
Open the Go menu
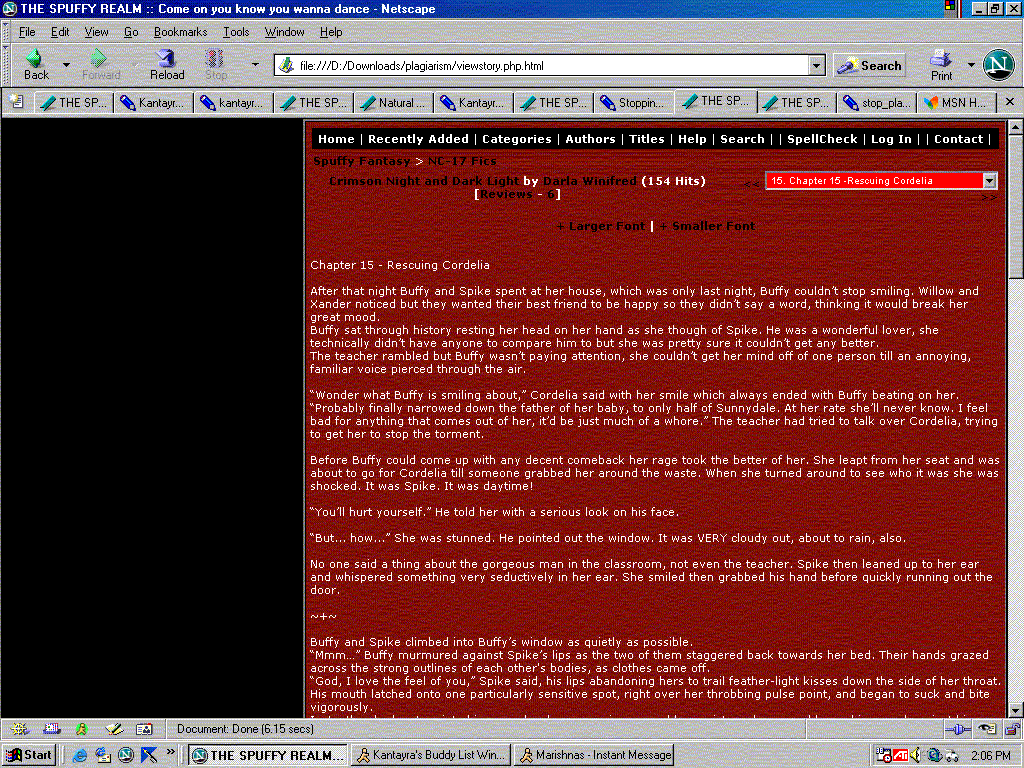pos(131,32)
